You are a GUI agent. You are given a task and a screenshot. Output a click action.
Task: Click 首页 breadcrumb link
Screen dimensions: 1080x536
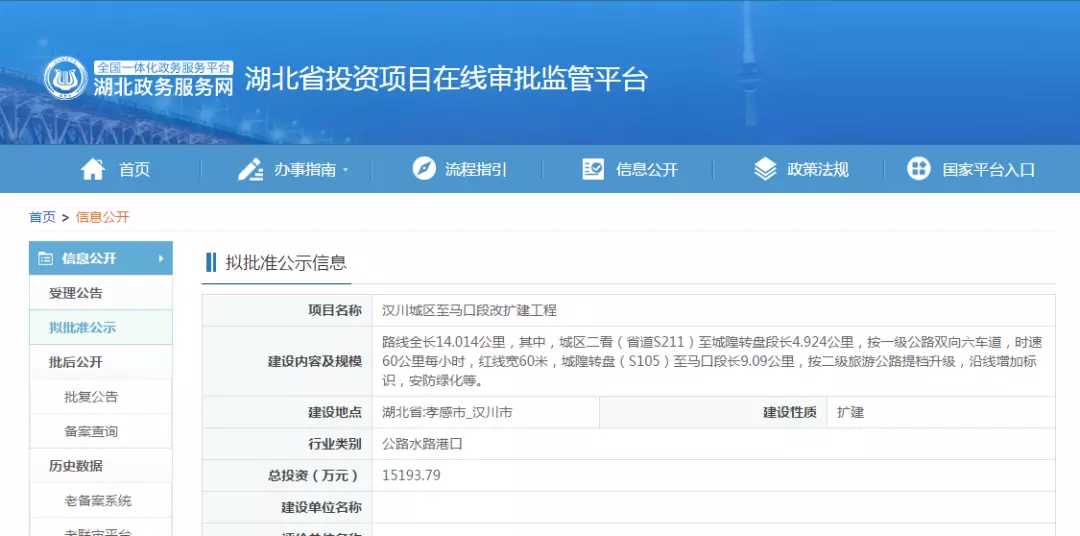pos(42,217)
